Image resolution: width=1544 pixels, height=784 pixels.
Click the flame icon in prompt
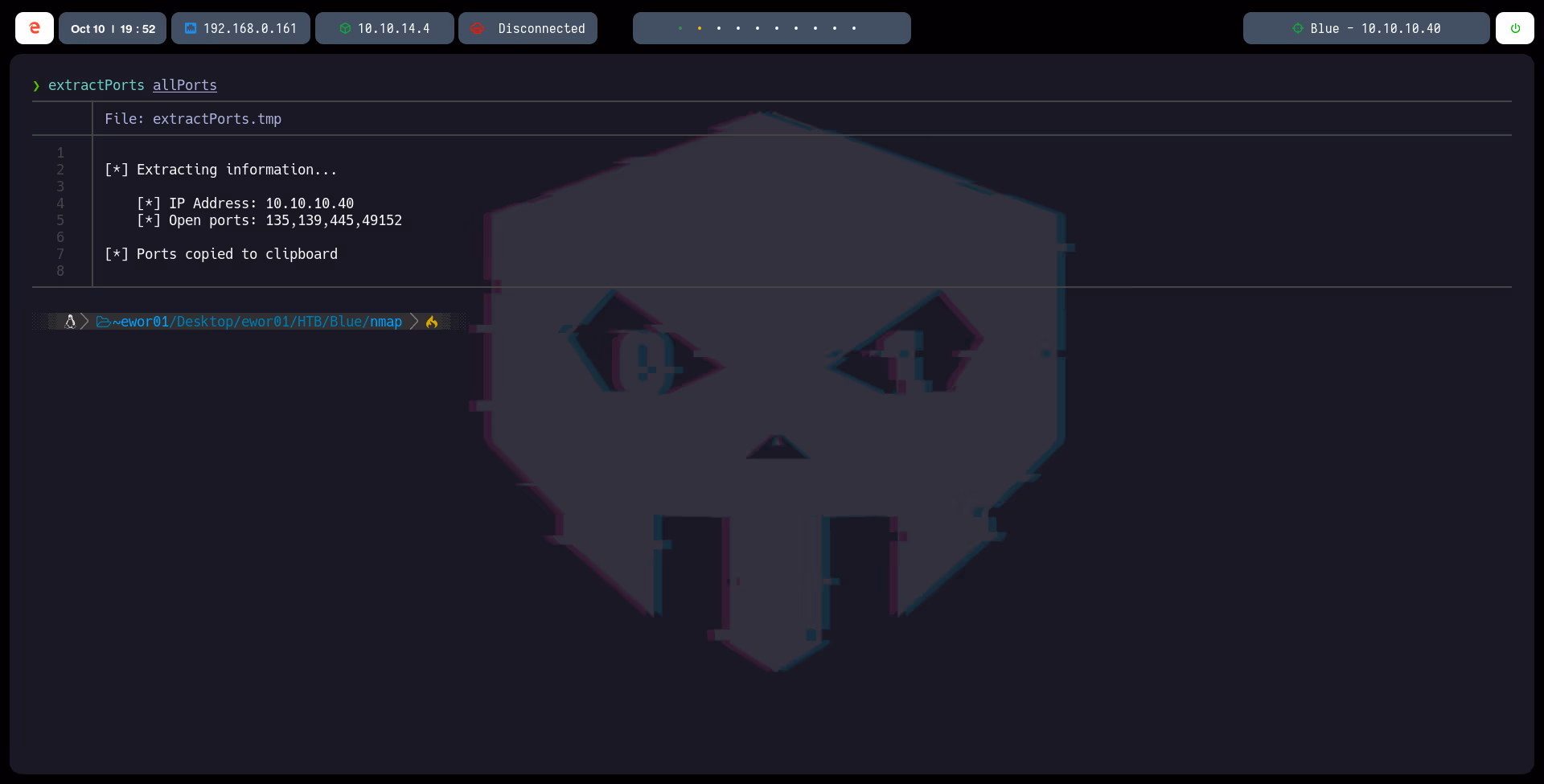point(432,322)
